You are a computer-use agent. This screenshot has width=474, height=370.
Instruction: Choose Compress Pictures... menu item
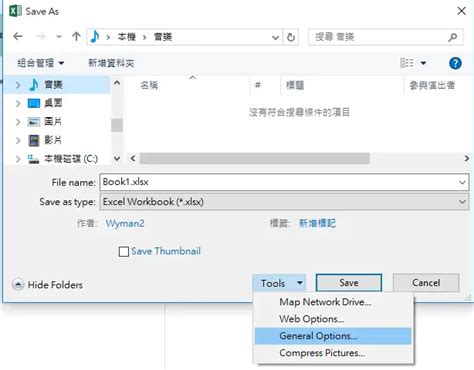pos(333,353)
